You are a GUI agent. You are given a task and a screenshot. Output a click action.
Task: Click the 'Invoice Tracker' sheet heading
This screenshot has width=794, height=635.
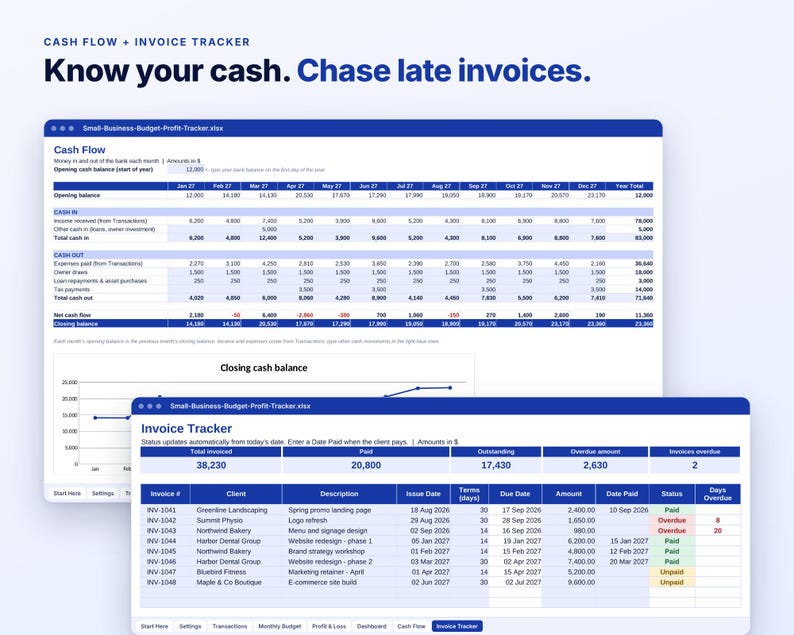point(186,429)
